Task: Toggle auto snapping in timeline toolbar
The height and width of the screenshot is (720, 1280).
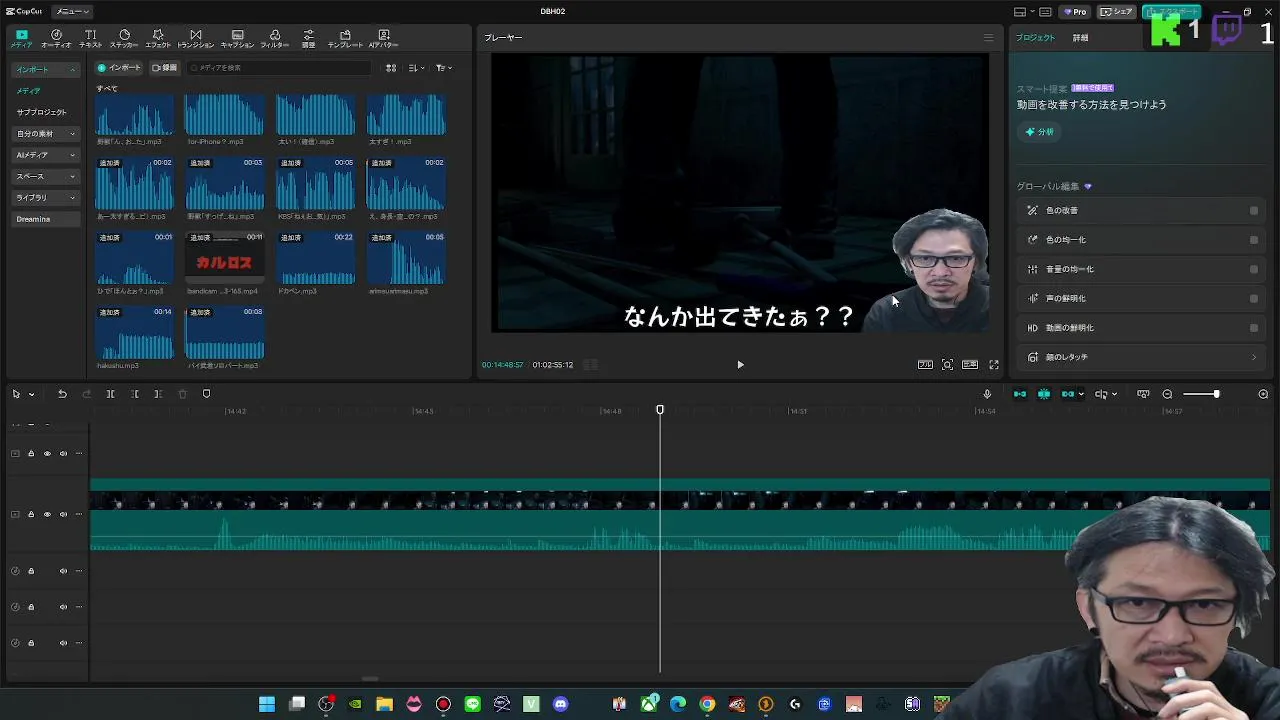Action: point(1043,394)
